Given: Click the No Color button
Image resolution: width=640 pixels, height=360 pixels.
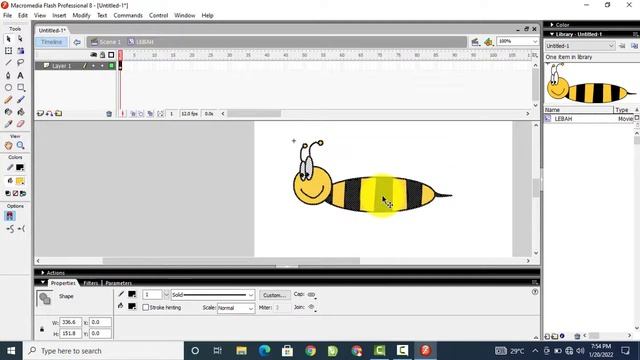Looking at the screenshot, I should (x=16, y=193).
